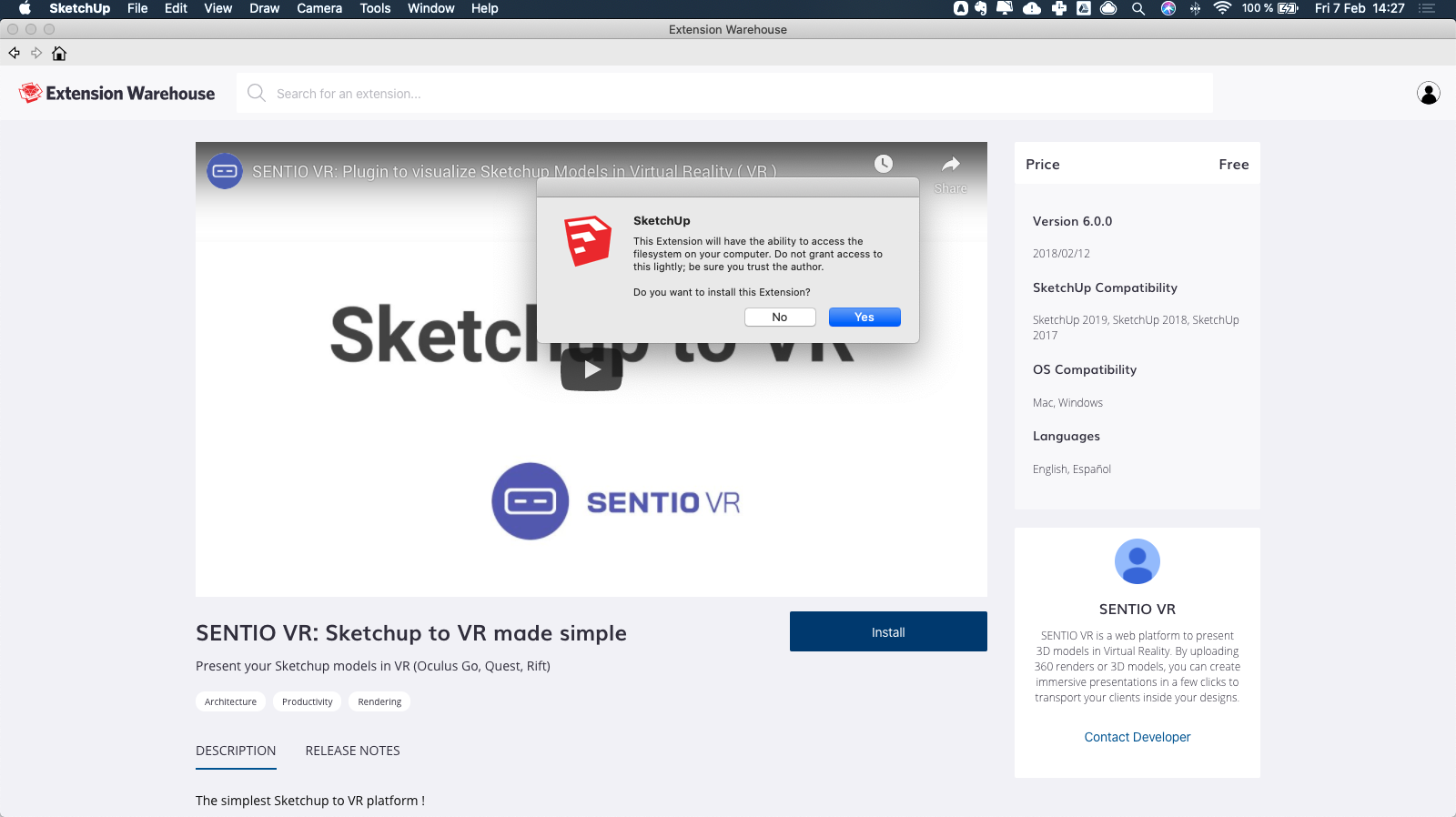Switch to the RELEASE NOTES tab
Viewport: 1456px width, 817px height.
[353, 751]
